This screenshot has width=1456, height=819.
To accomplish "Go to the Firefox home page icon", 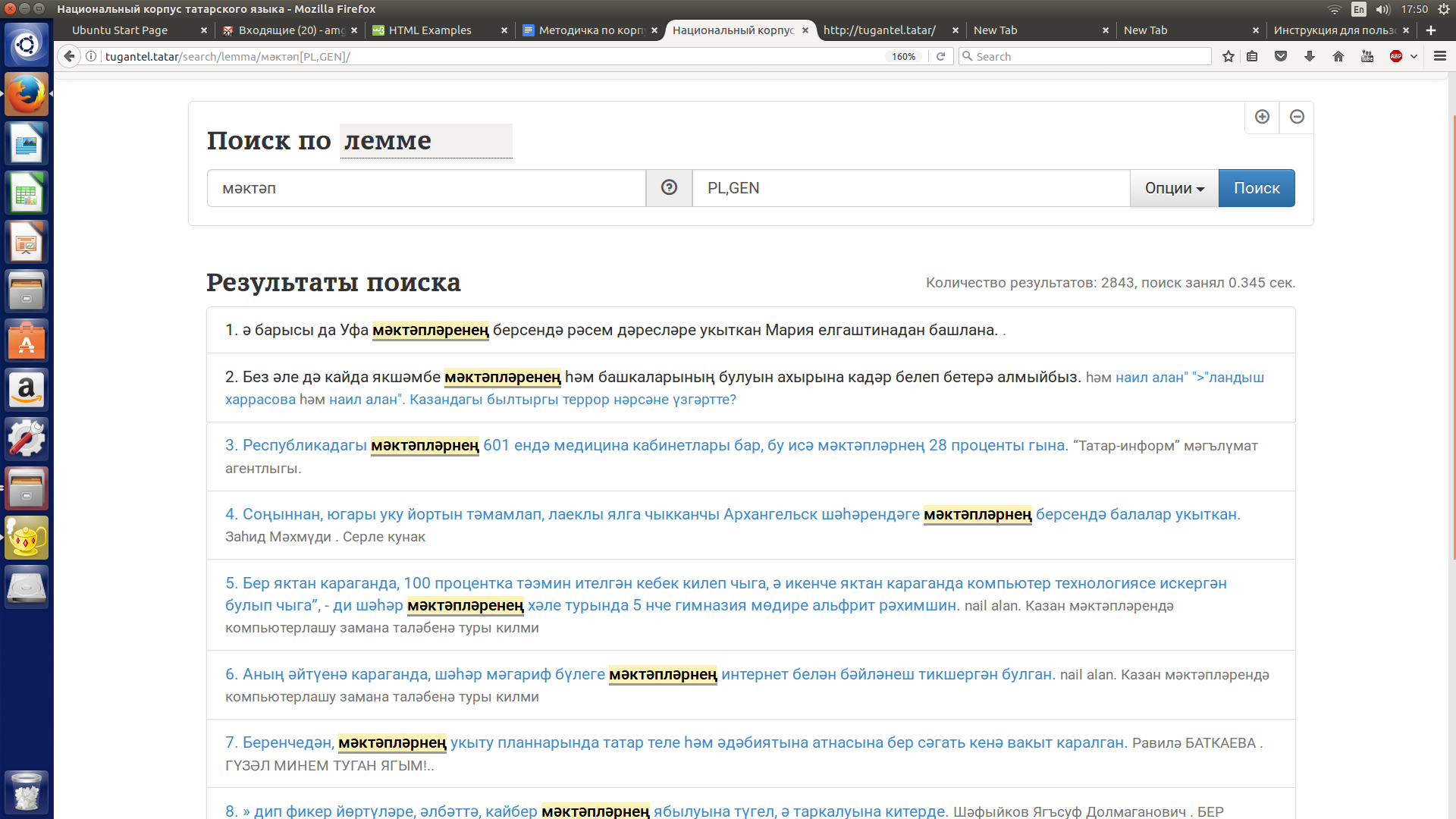I will pyautogui.click(x=1338, y=56).
